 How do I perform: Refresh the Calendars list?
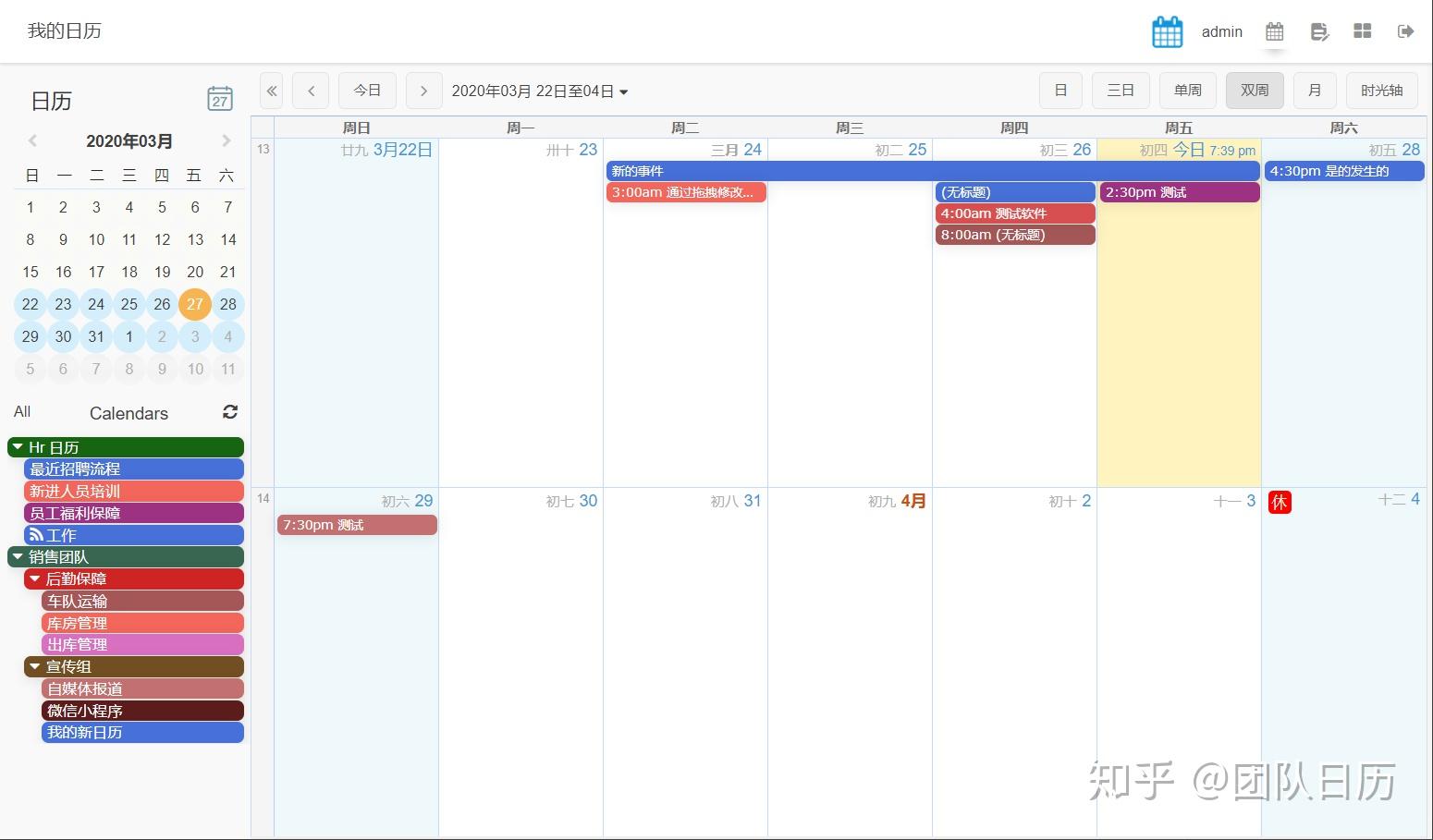click(x=230, y=412)
